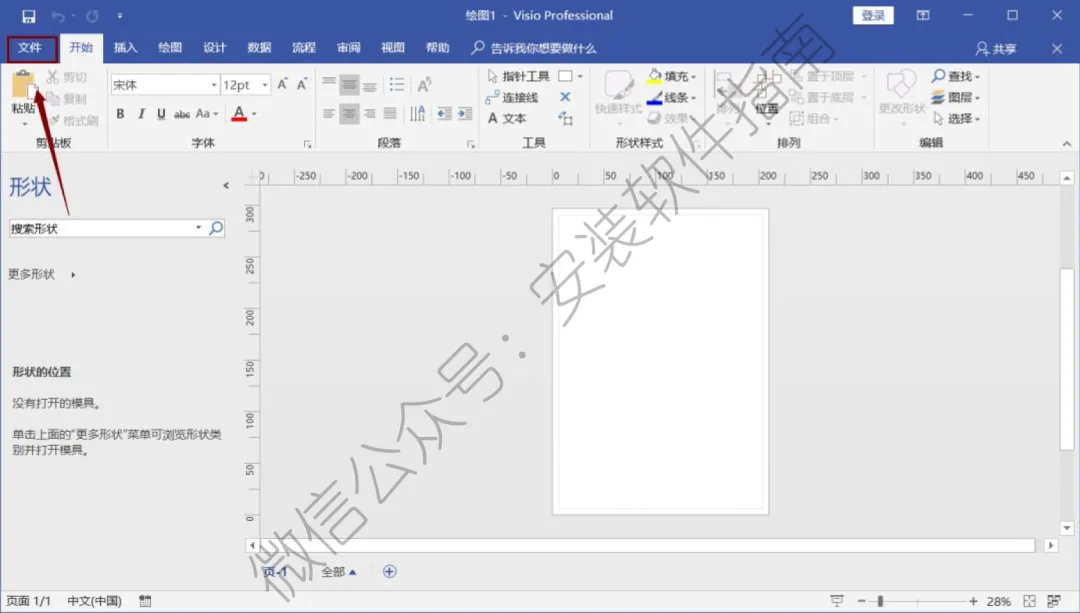
Task: Click the 搜索形状 search field
Action: (x=101, y=228)
